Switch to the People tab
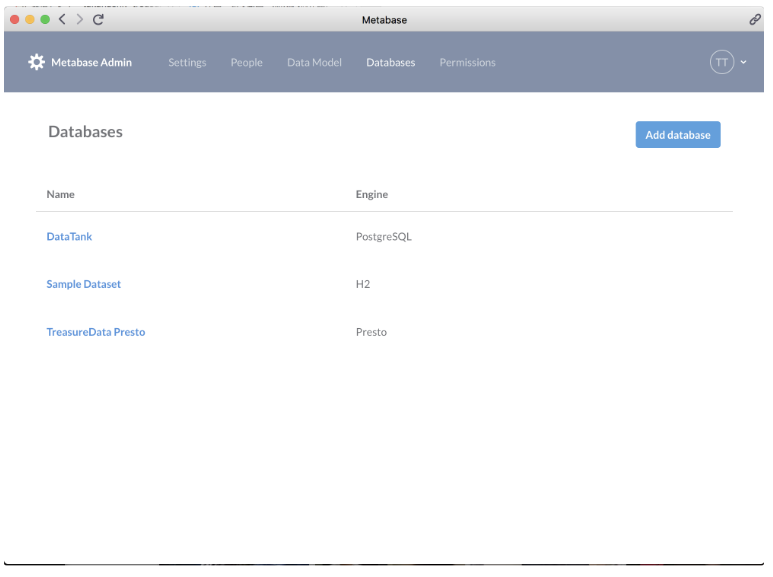773x577 pixels. [246, 62]
